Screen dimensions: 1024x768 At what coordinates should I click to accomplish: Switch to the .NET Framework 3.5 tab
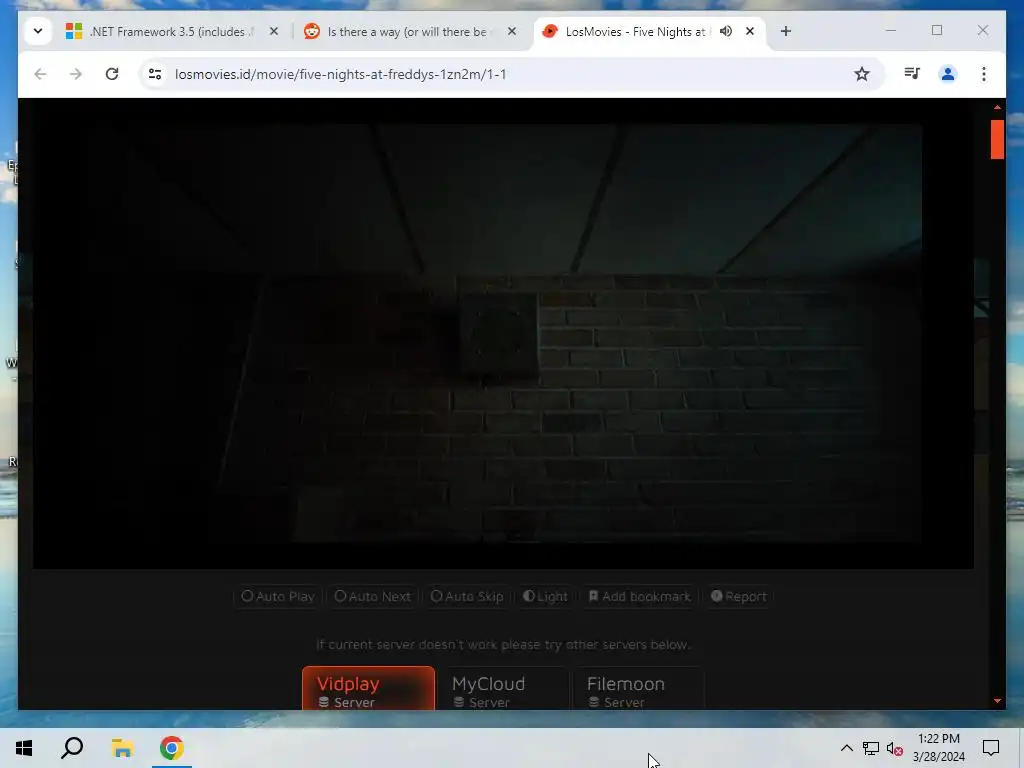(173, 31)
